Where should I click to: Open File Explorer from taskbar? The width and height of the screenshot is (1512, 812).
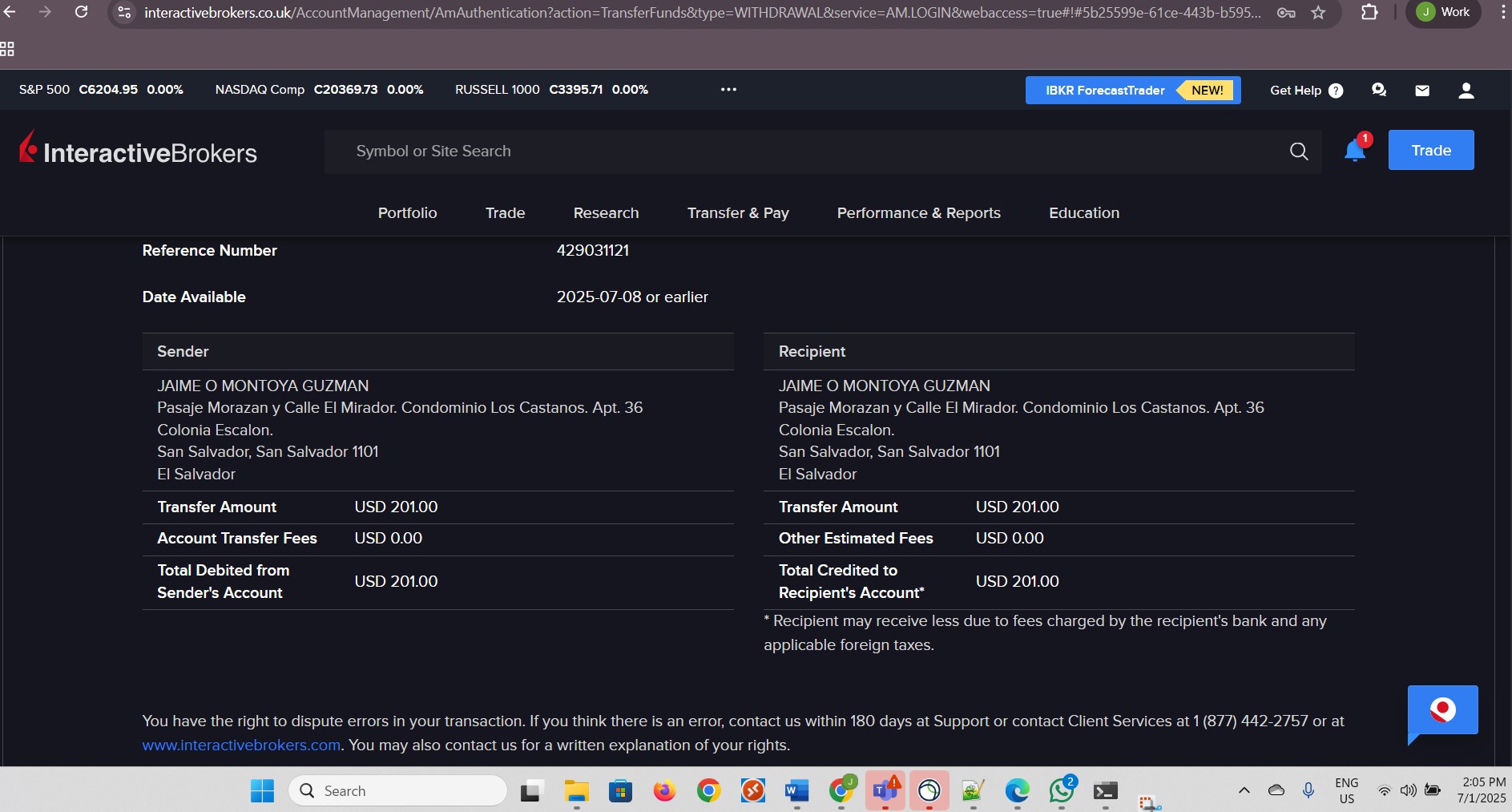coord(576,791)
